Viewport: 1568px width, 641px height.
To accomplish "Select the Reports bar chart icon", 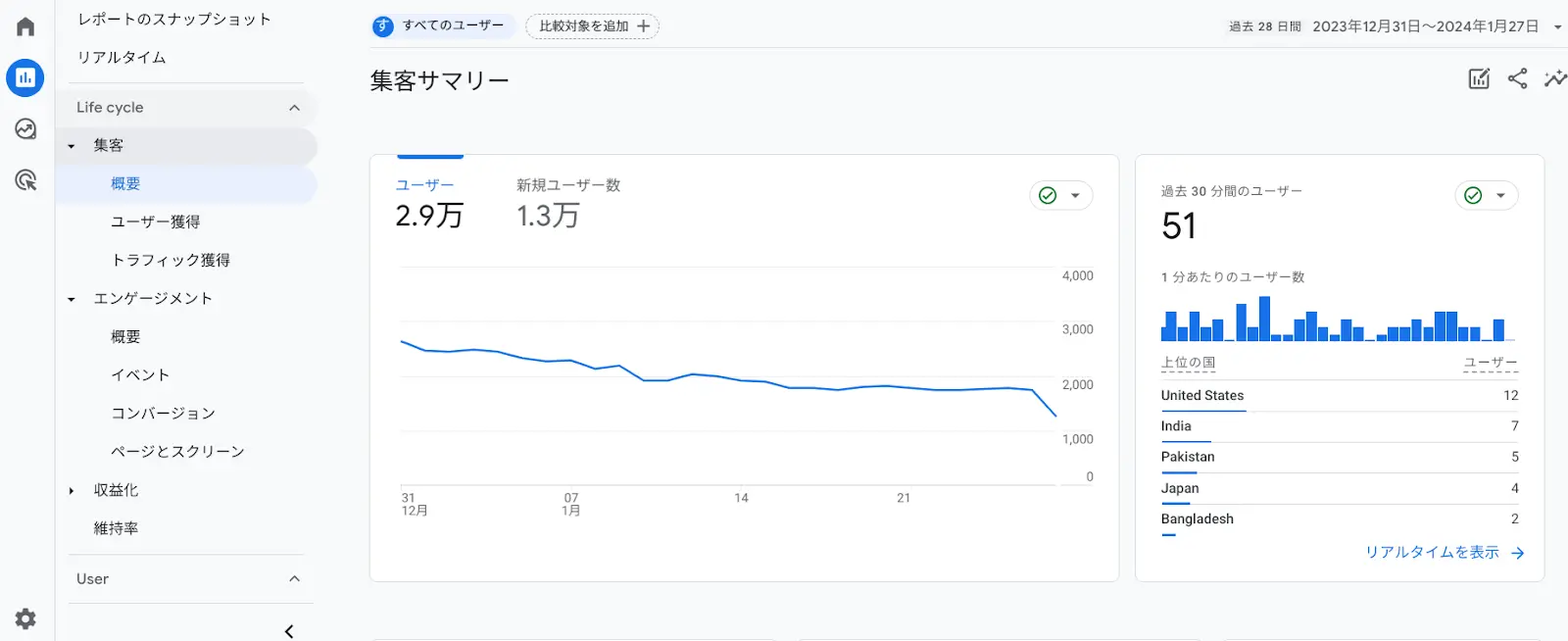I will pos(25,77).
